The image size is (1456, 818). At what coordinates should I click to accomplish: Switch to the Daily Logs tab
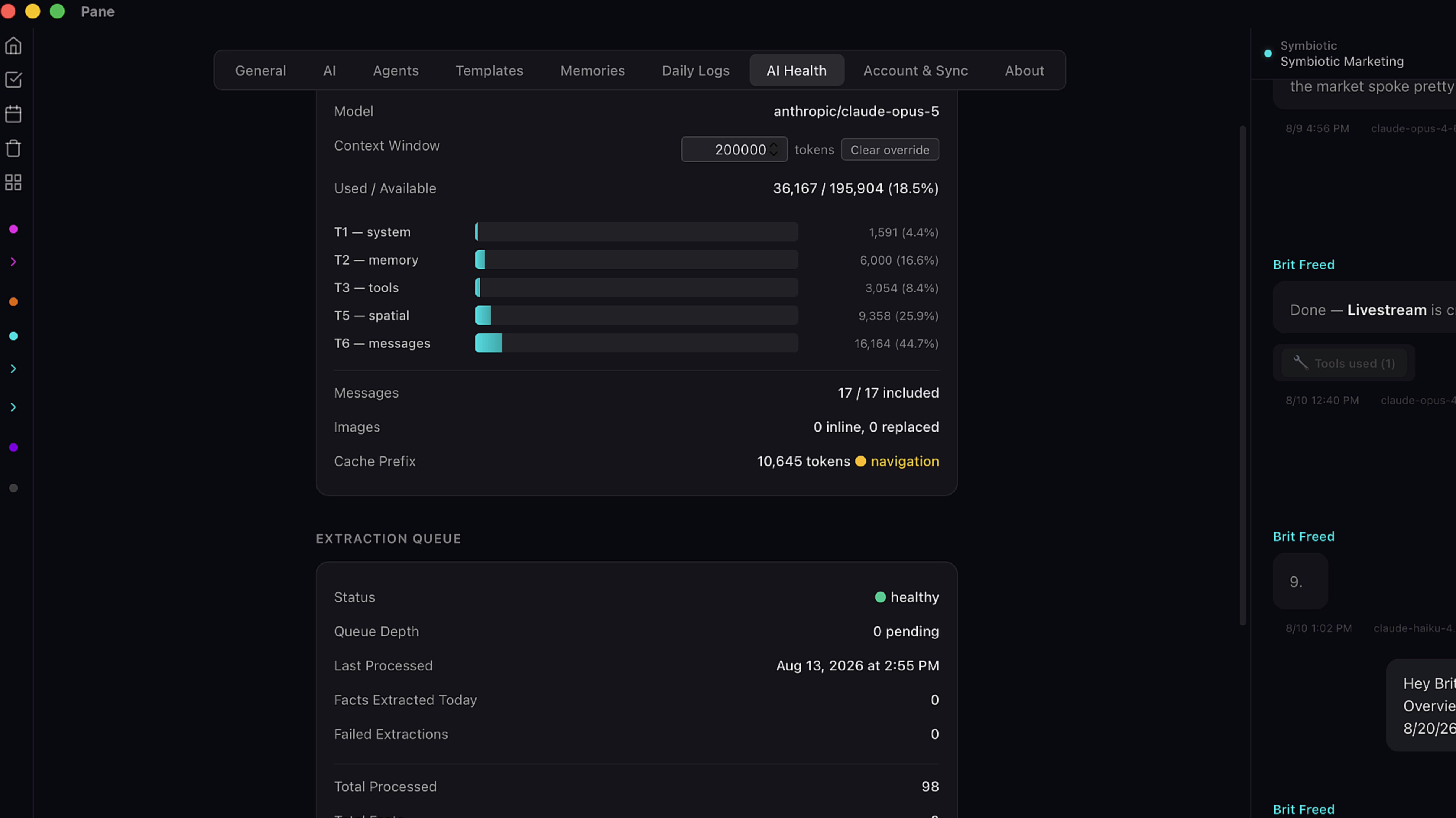point(695,71)
